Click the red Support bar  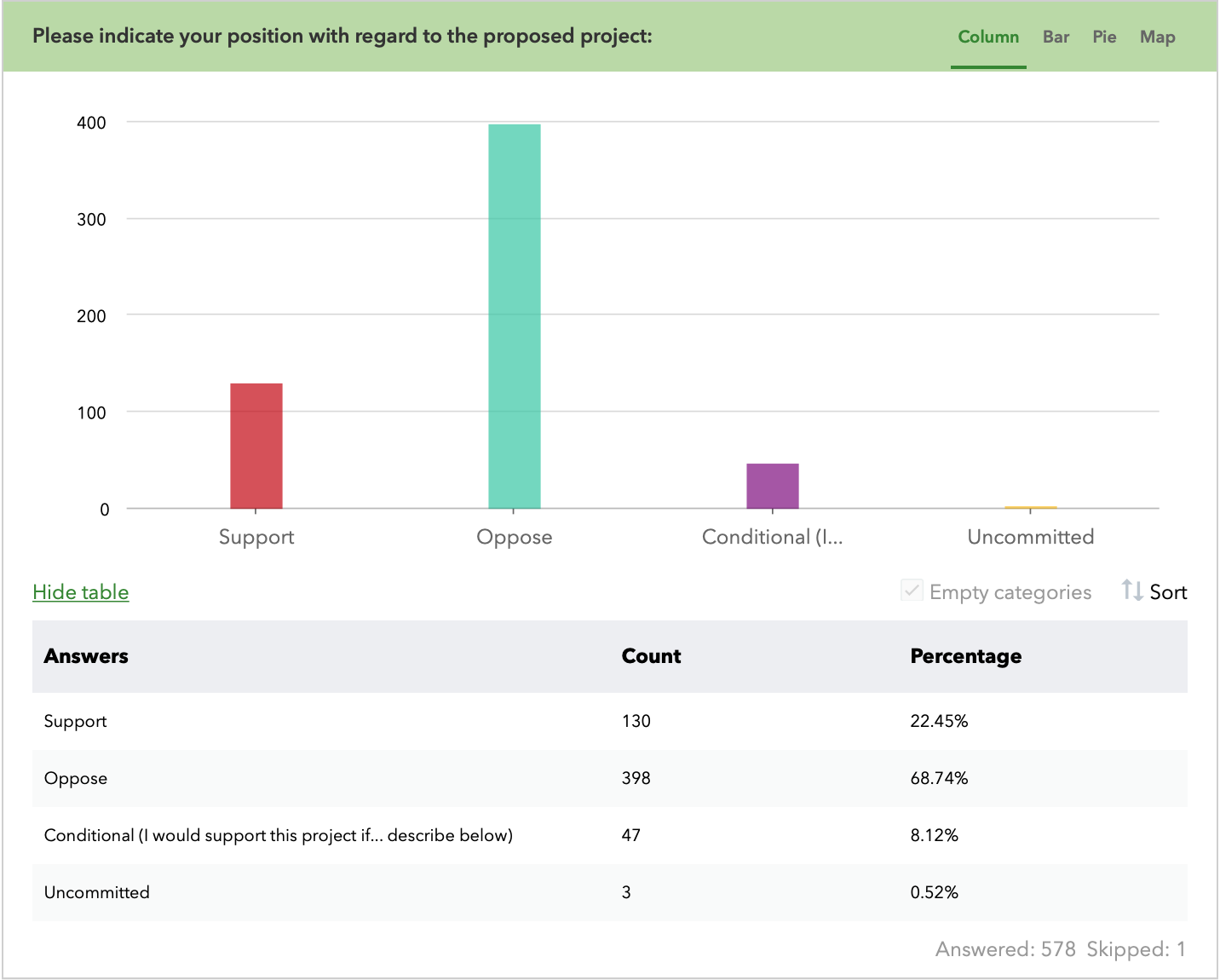(256, 447)
